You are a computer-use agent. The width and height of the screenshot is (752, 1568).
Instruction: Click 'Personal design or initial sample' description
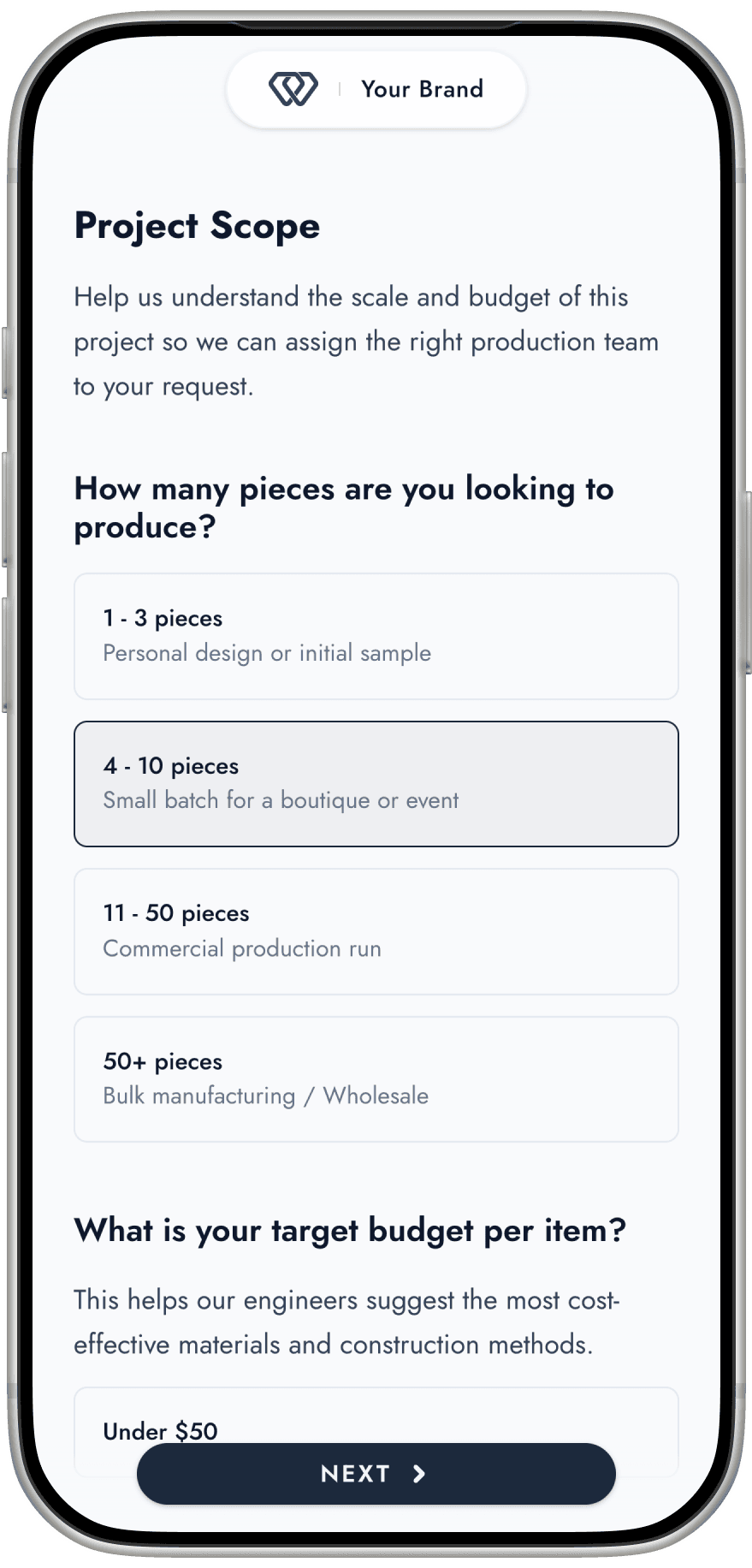pyautogui.click(x=267, y=653)
